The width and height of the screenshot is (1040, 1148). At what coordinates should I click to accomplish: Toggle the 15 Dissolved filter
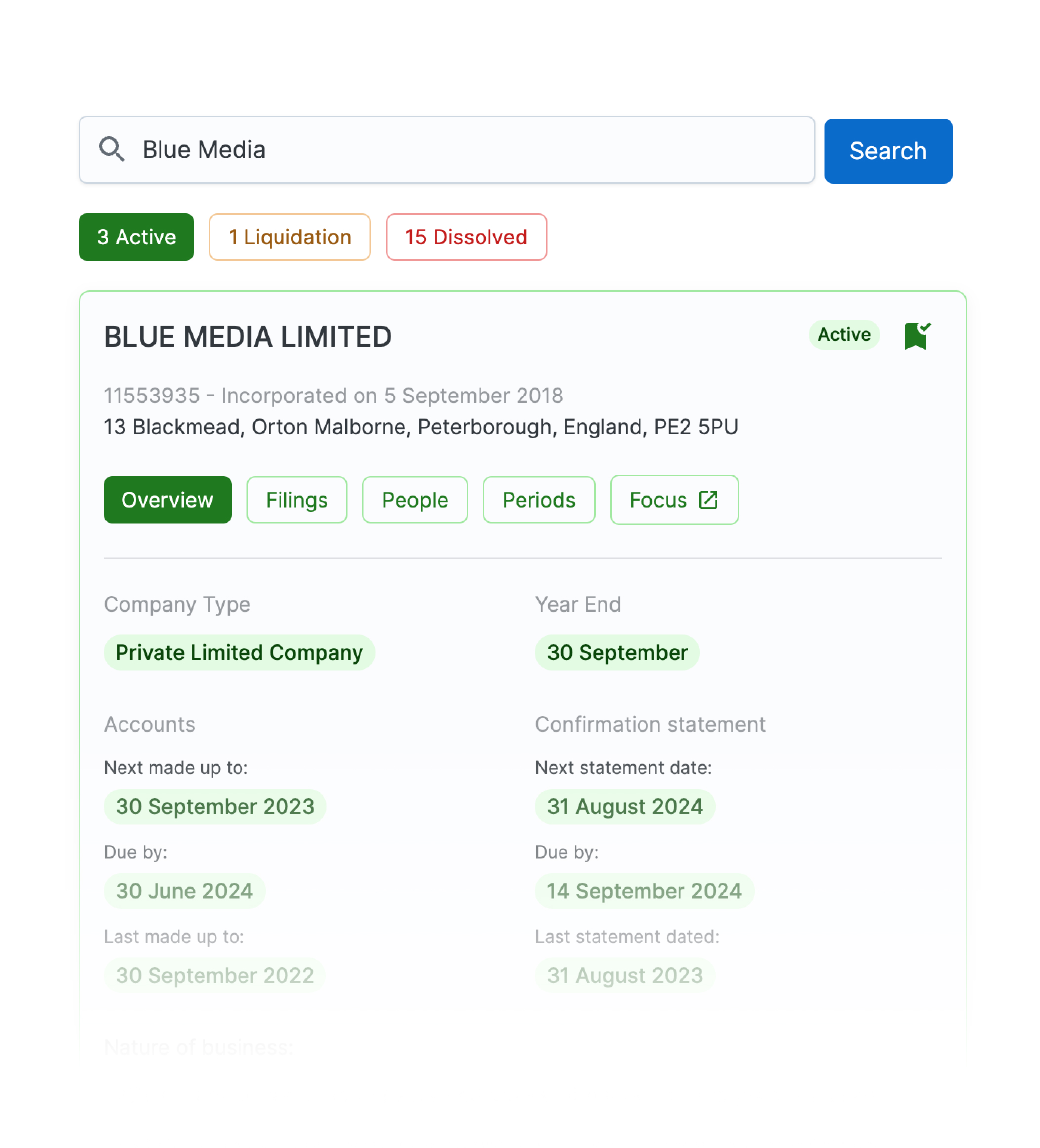(x=466, y=237)
